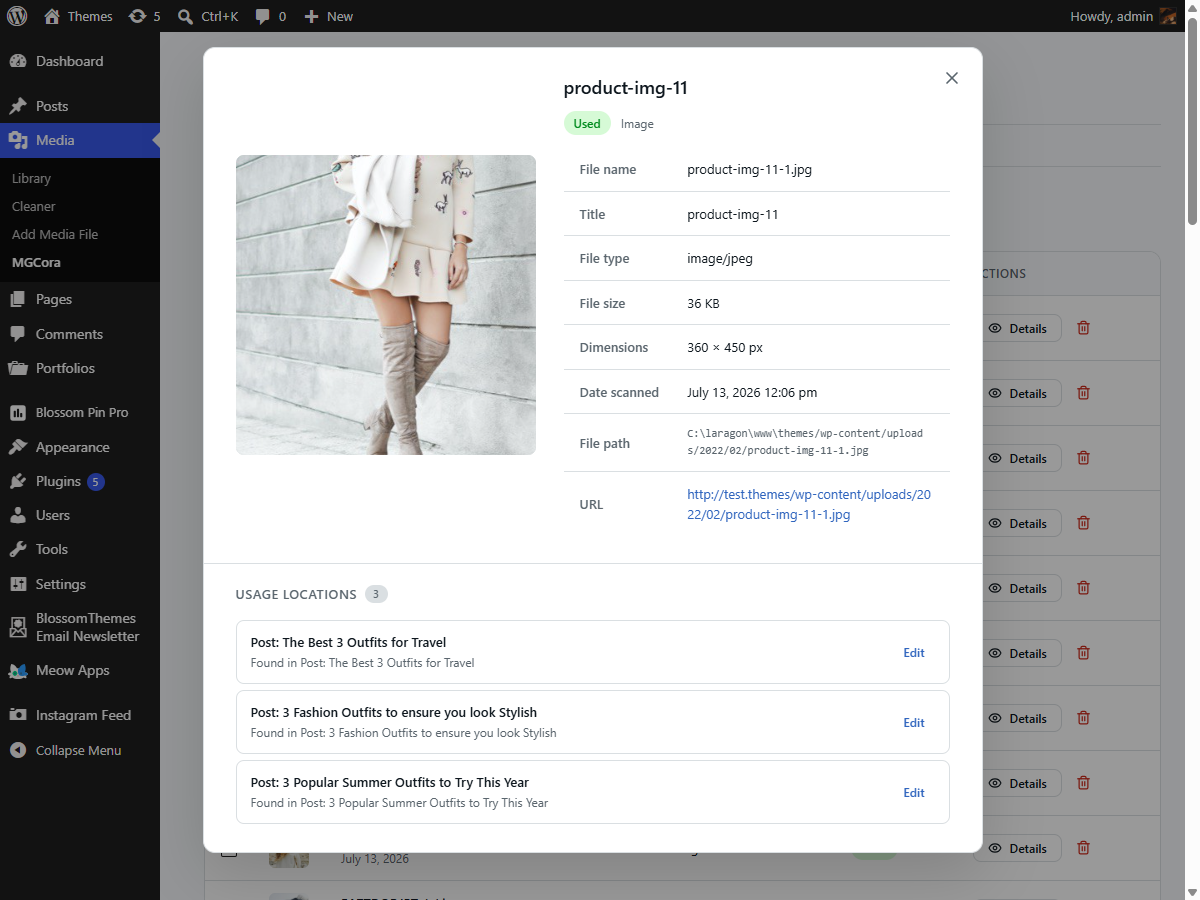Go to Dashboard in sidebar

(x=80, y=61)
